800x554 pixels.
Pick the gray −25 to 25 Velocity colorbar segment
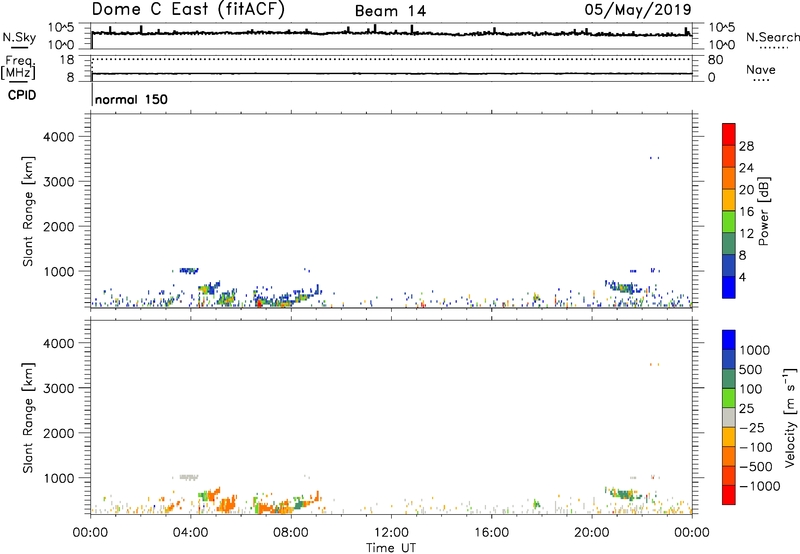pyautogui.click(x=729, y=417)
